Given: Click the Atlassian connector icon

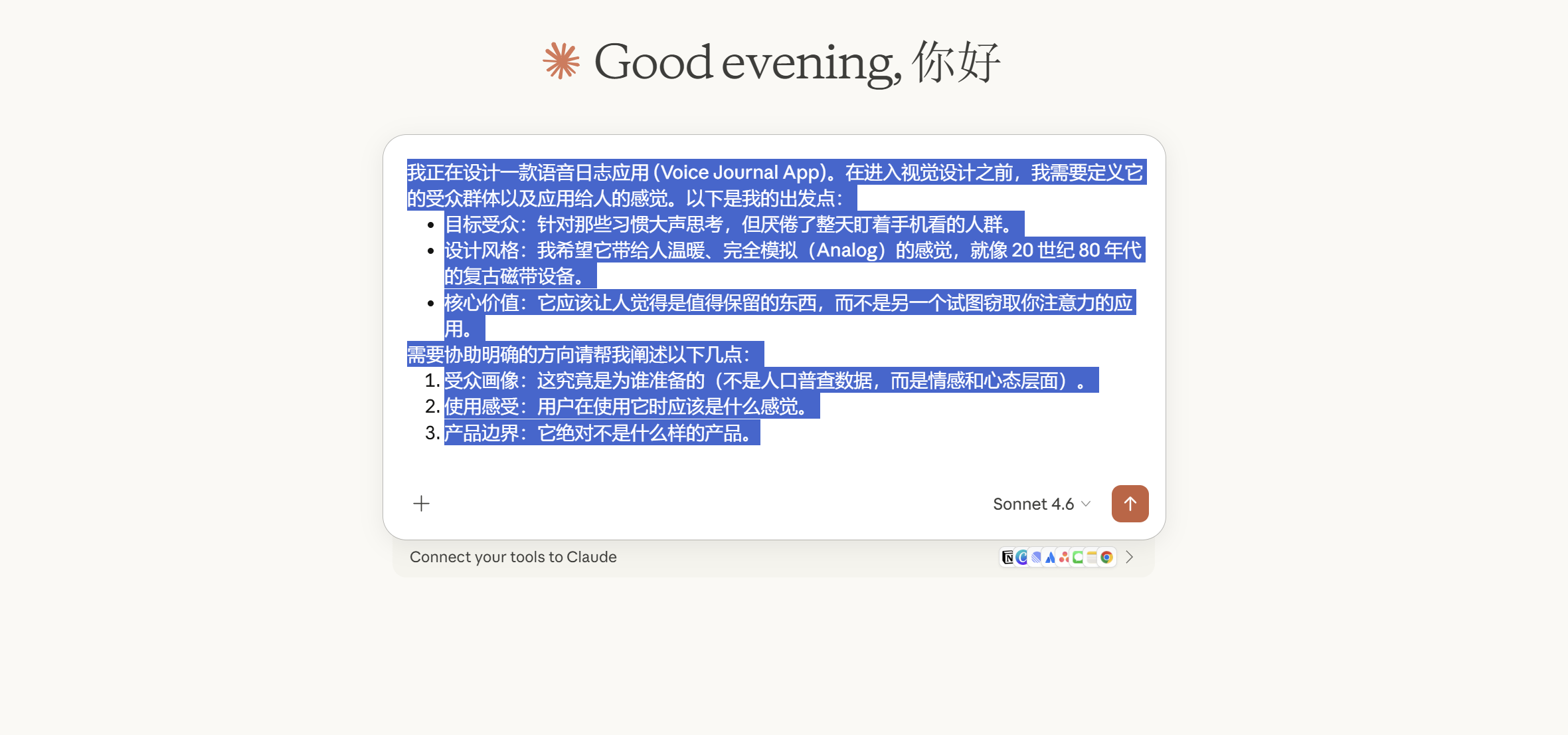Looking at the screenshot, I should pyautogui.click(x=1050, y=557).
